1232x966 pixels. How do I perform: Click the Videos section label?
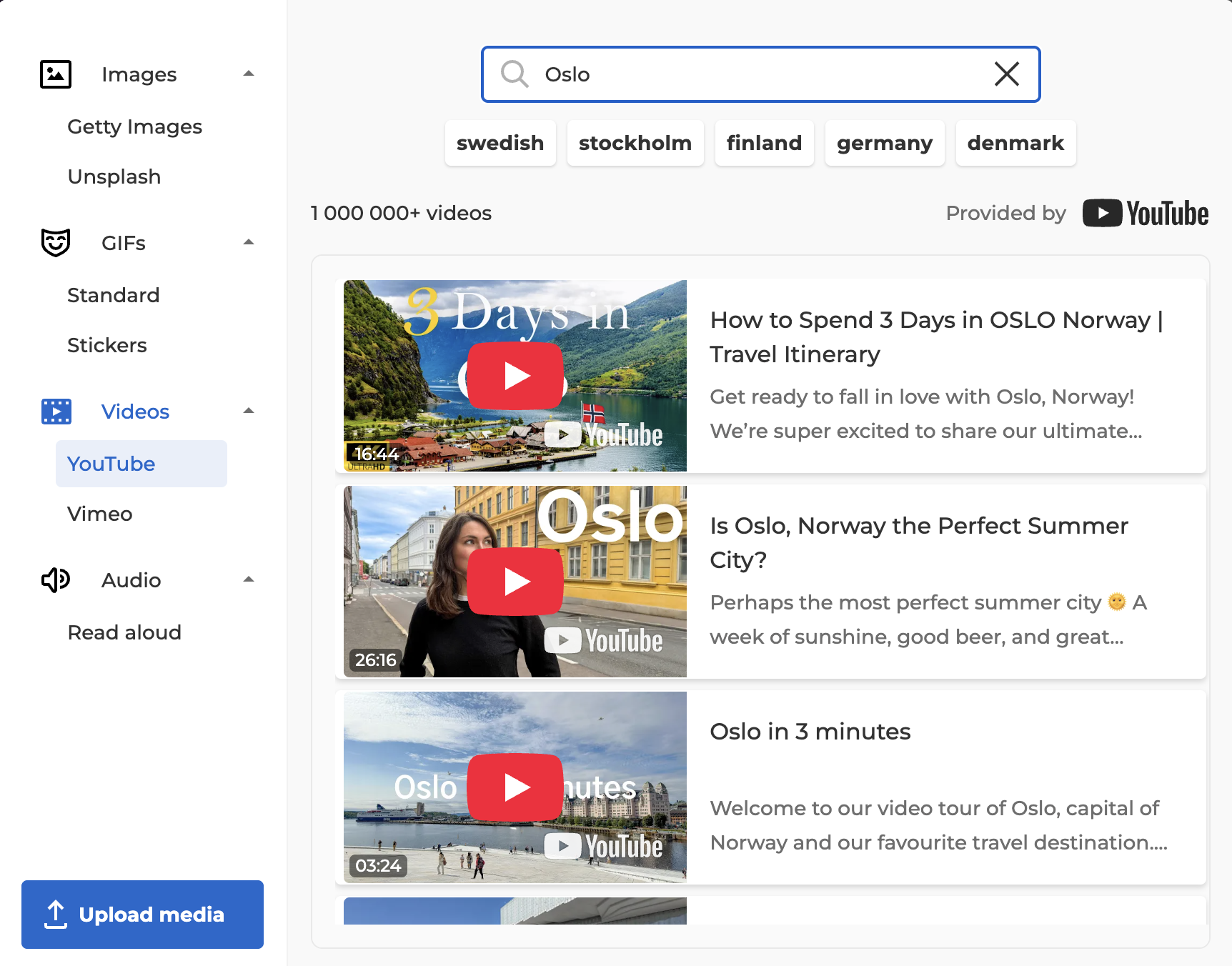pos(136,412)
